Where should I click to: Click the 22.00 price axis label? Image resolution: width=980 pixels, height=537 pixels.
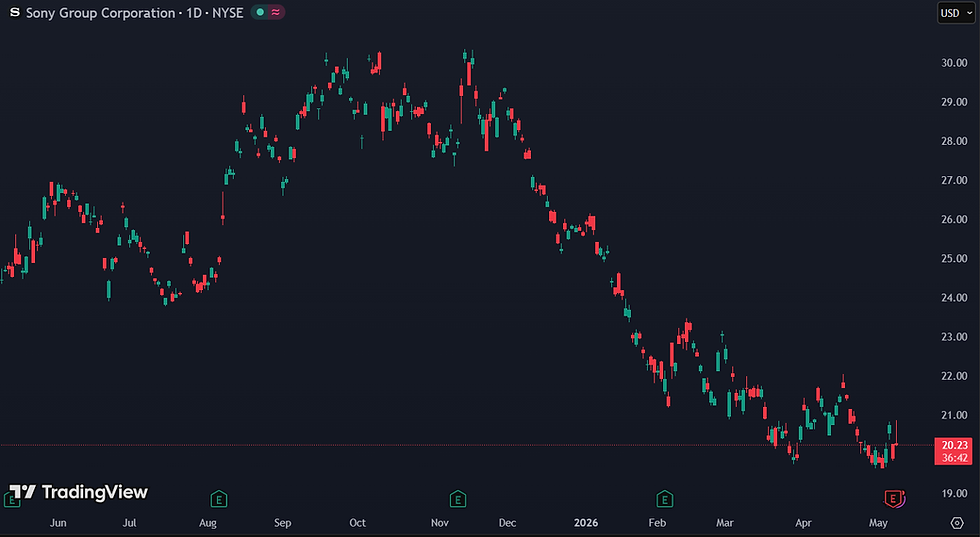pos(954,376)
